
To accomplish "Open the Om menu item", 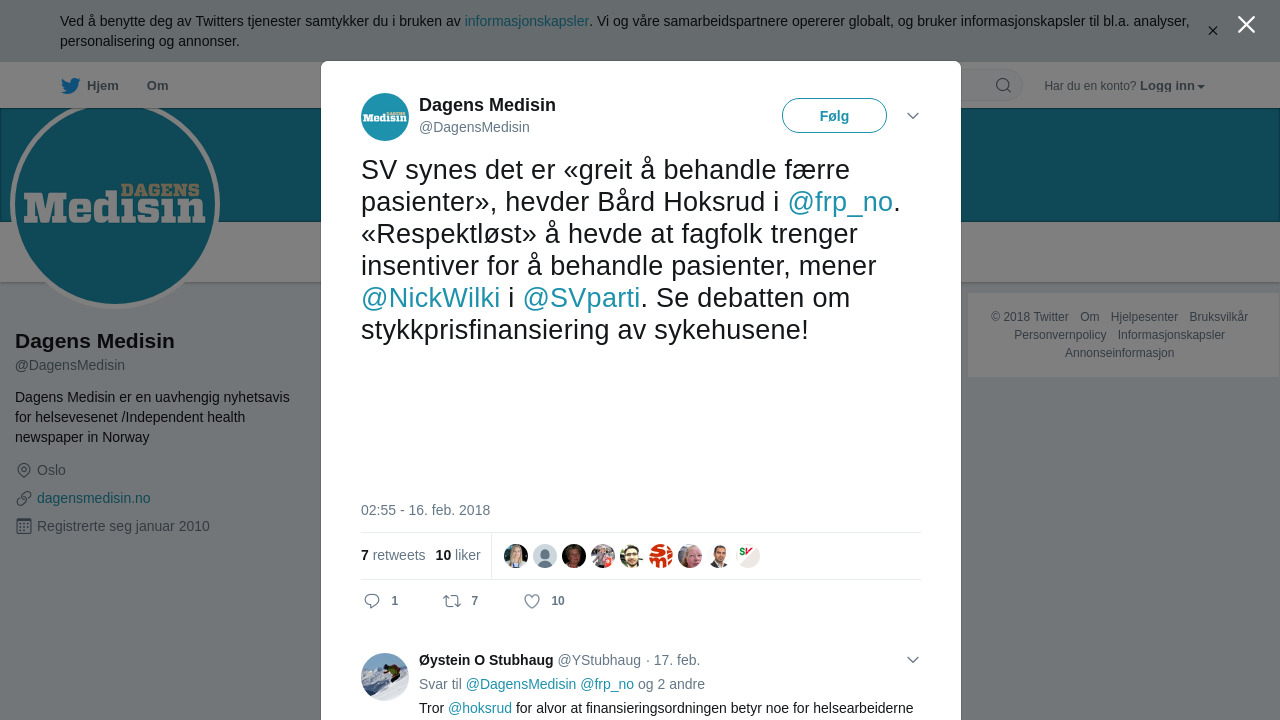I will point(157,86).
